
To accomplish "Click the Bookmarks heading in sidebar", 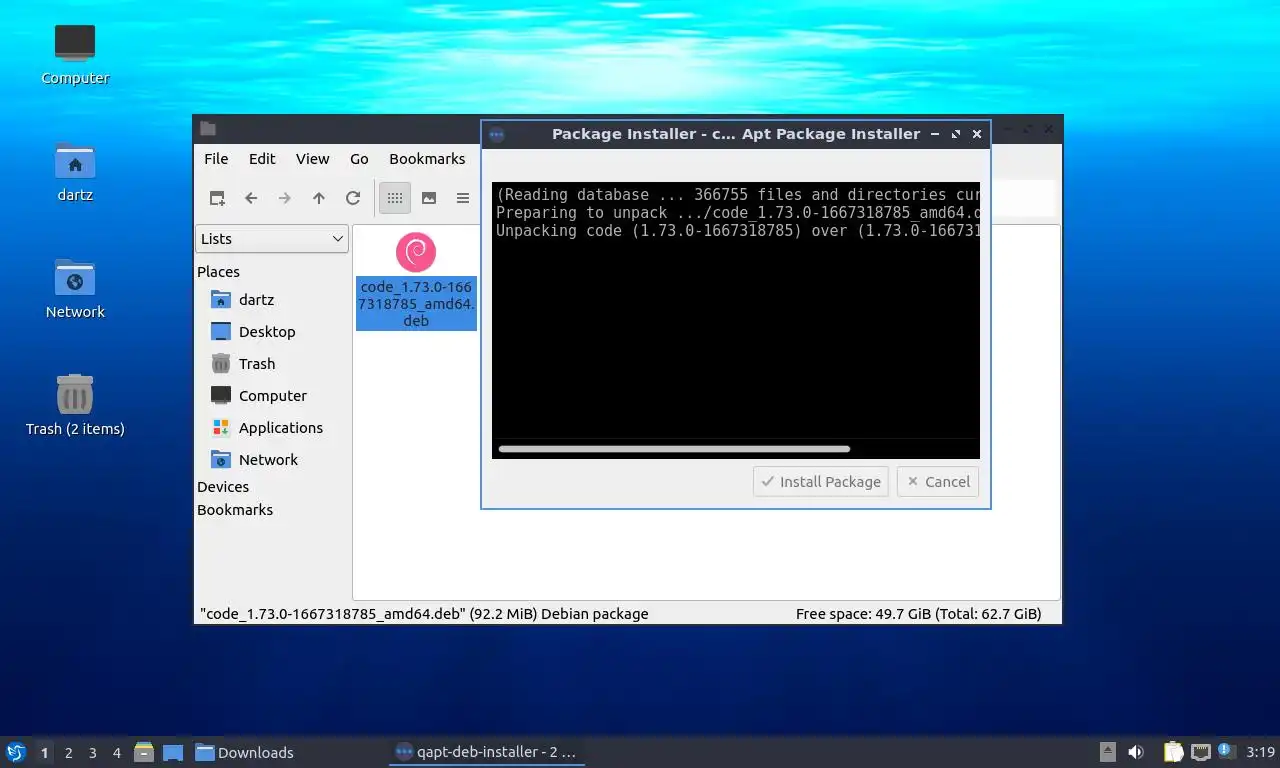I will [235, 510].
